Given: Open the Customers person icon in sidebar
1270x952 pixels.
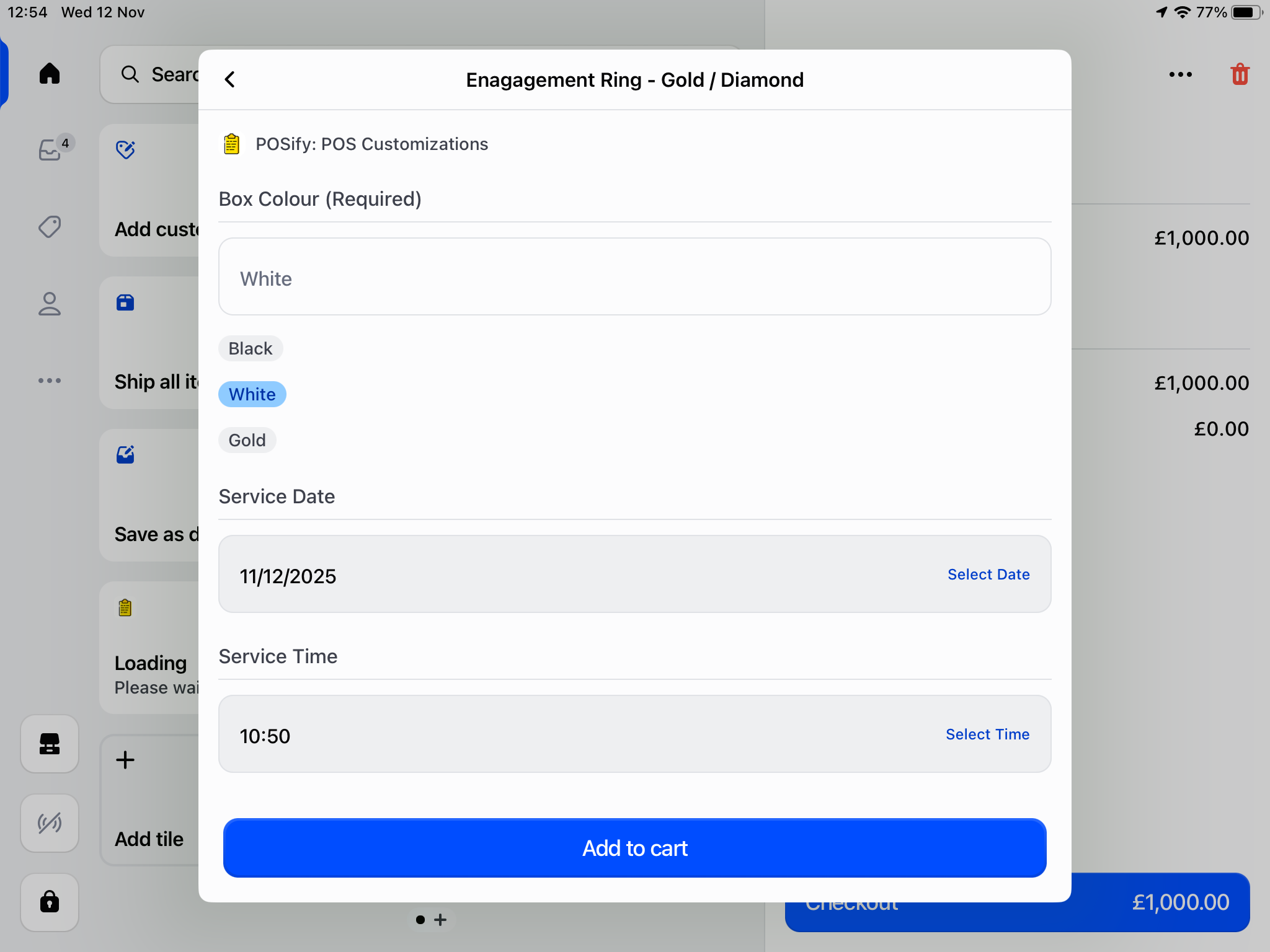Looking at the screenshot, I should coord(50,304).
